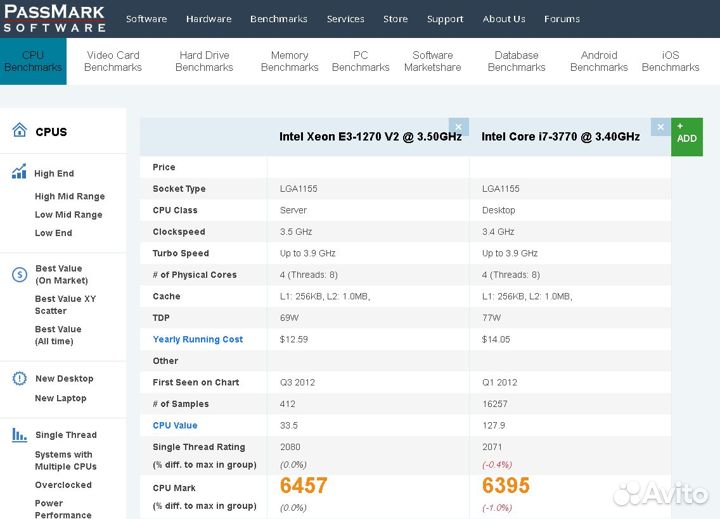
Task: Click the Yearly Running Cost link
Action: click(x=197, y=339)
